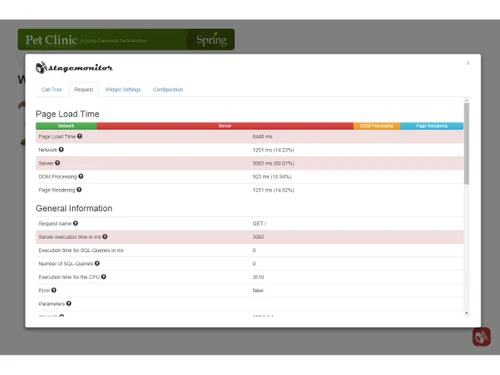The width and height of the screenshot is (500, 375).
Task: Click the Request name help icon
Action: click(x=76, y=223)
